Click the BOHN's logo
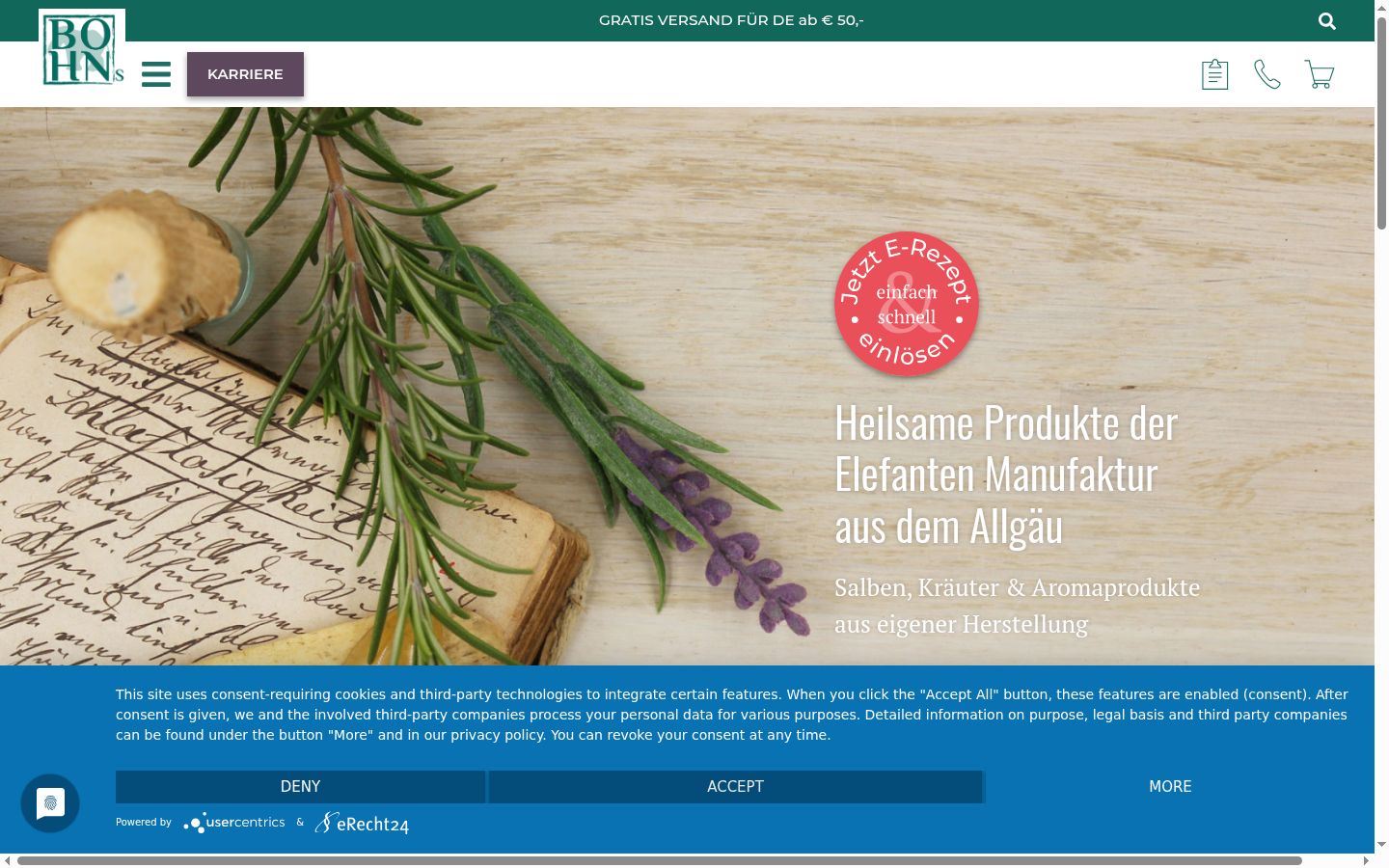The width and height of the screenshot is (1389, 868). tap(82, 49)
